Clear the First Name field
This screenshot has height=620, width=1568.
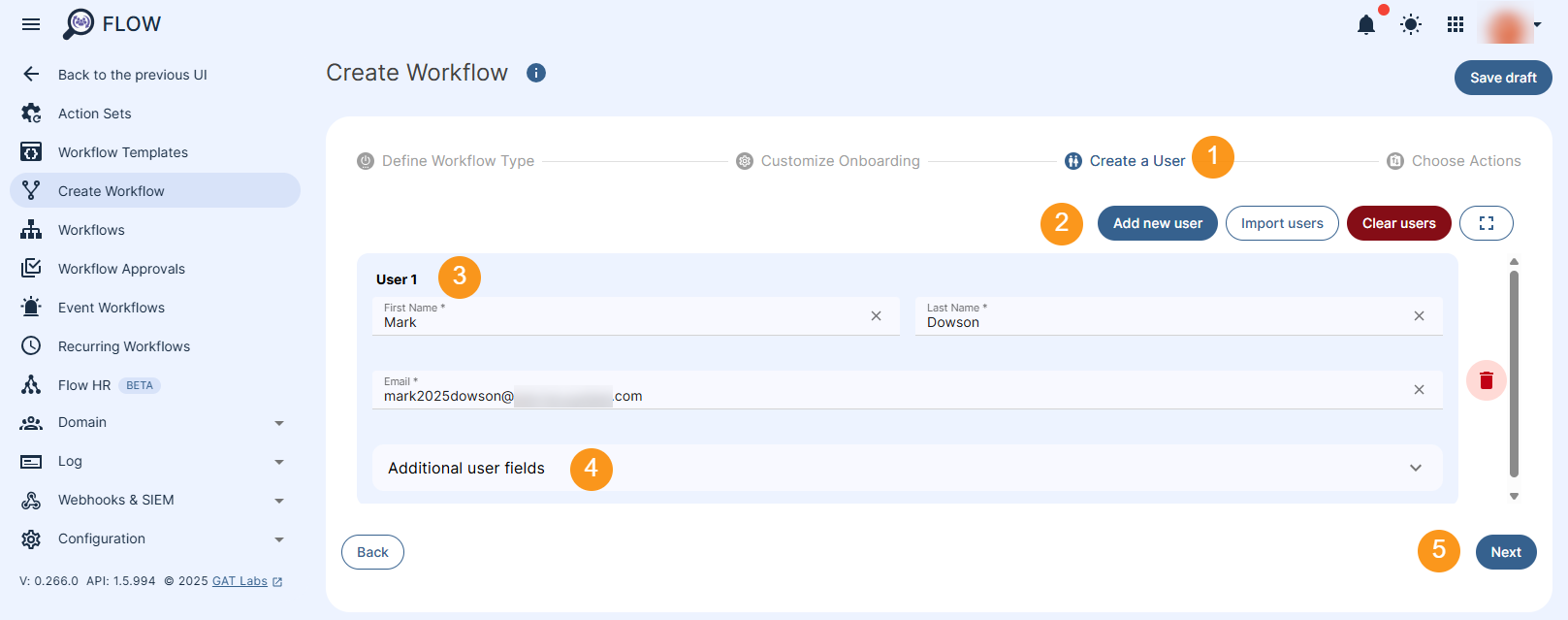[x=876, y=316]
